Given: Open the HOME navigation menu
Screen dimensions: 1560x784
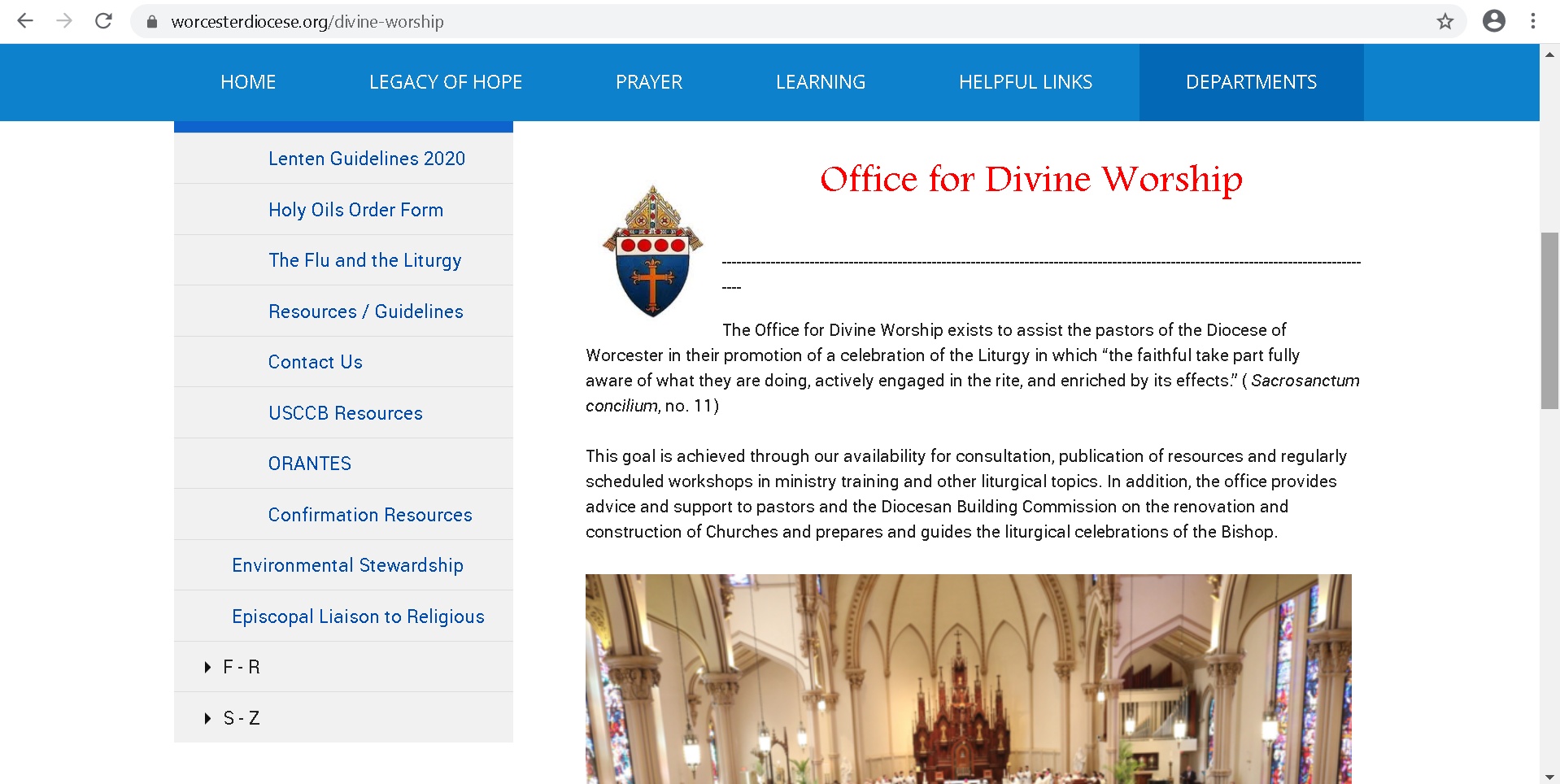Looking at the screenshot, I should coord(247,81).
